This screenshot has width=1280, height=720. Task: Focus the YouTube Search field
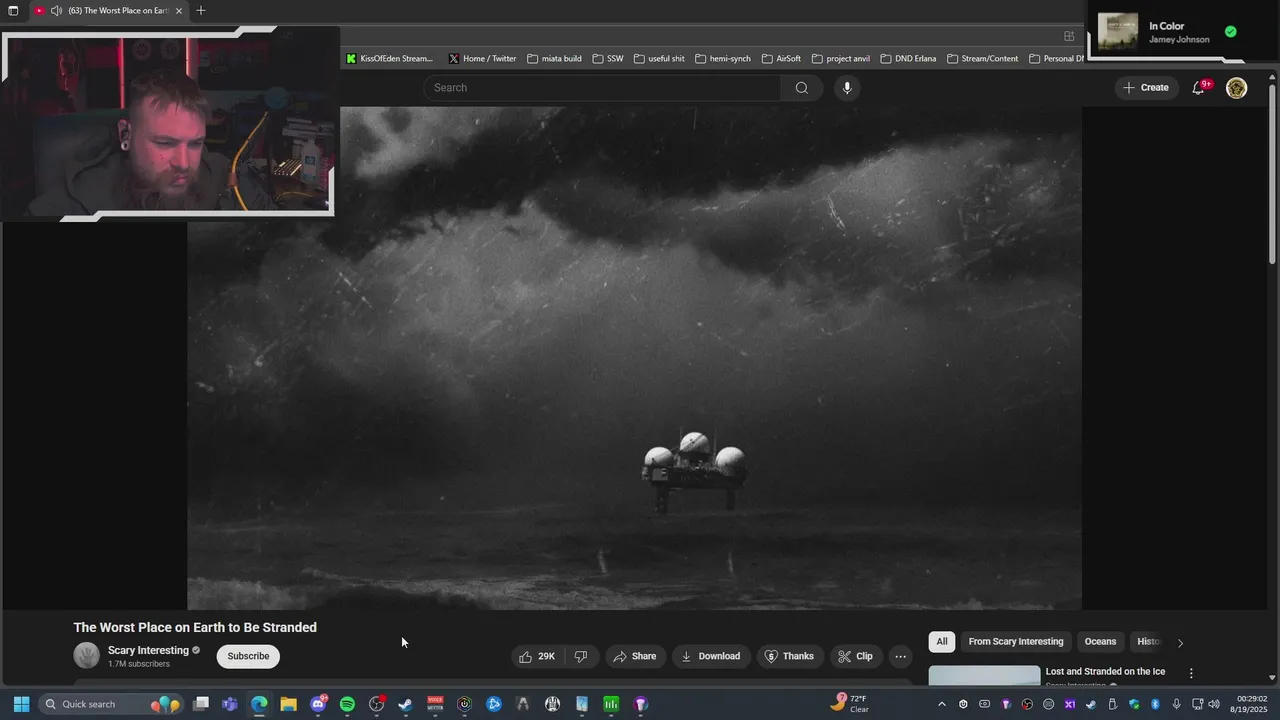pos(602,88)
